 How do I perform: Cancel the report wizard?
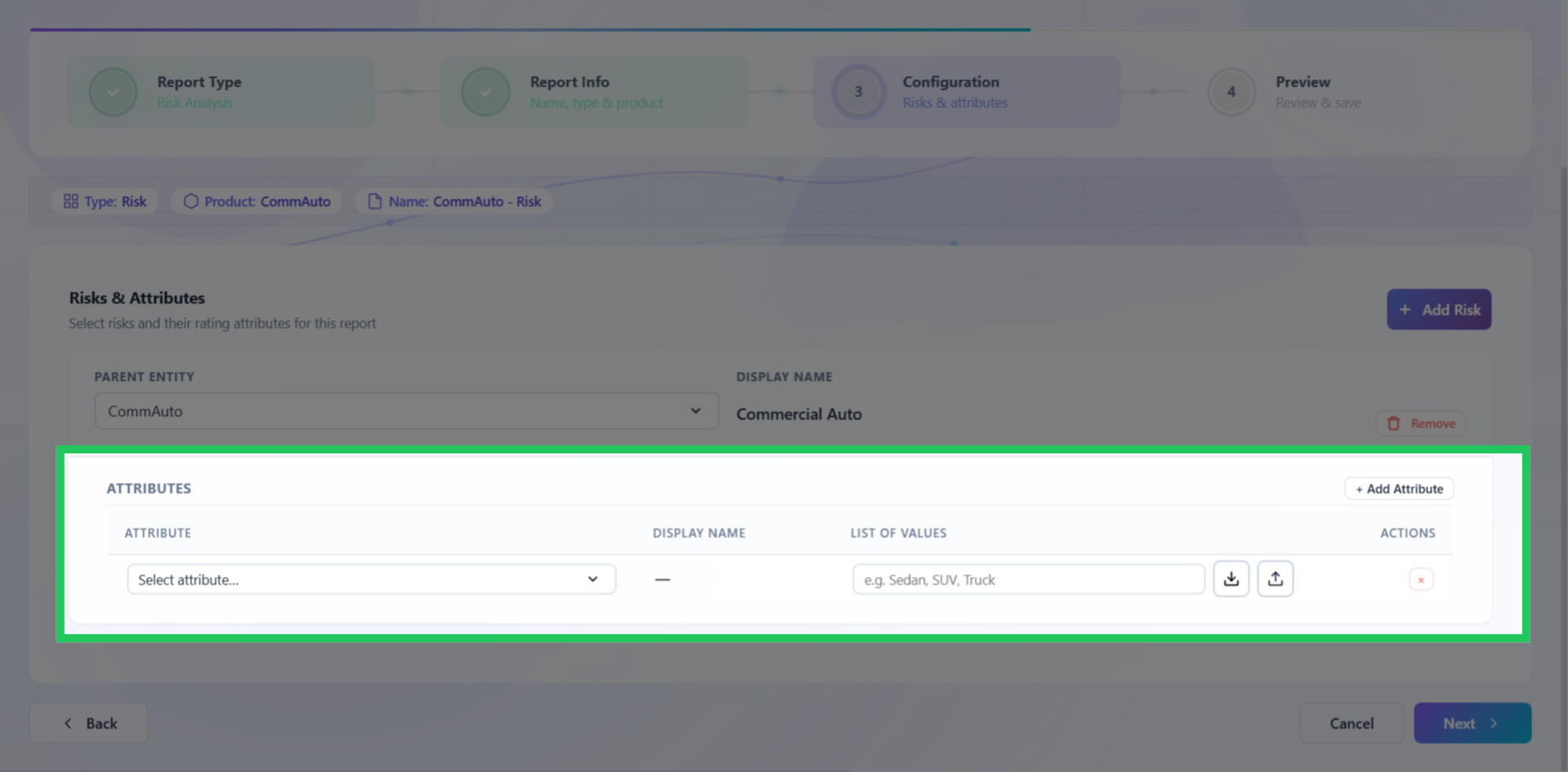tap(1352, 723)
